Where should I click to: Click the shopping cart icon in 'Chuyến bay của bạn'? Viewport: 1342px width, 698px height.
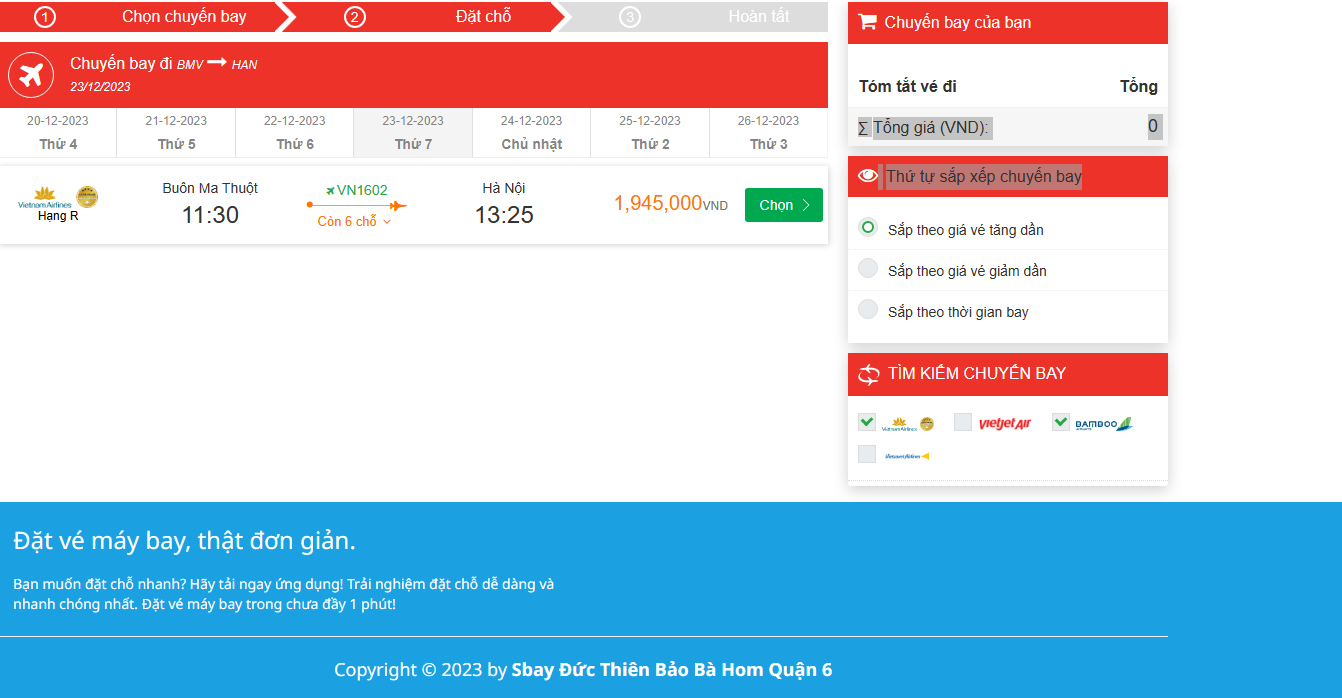pos(870,22)
